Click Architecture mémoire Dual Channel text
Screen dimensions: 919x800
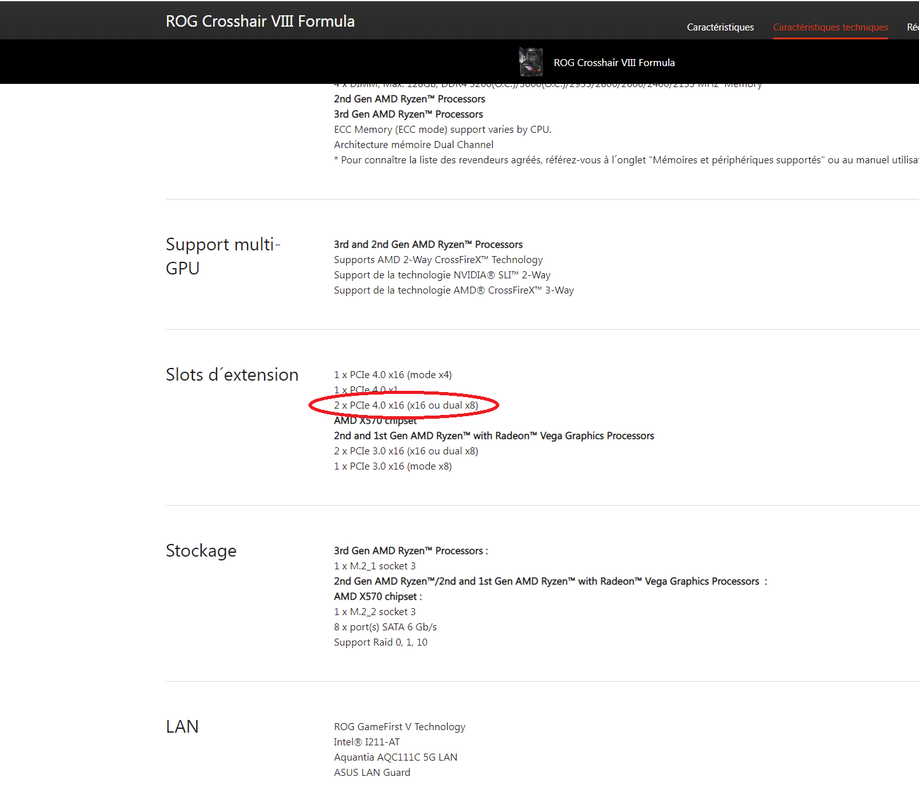tap(413, 145)
